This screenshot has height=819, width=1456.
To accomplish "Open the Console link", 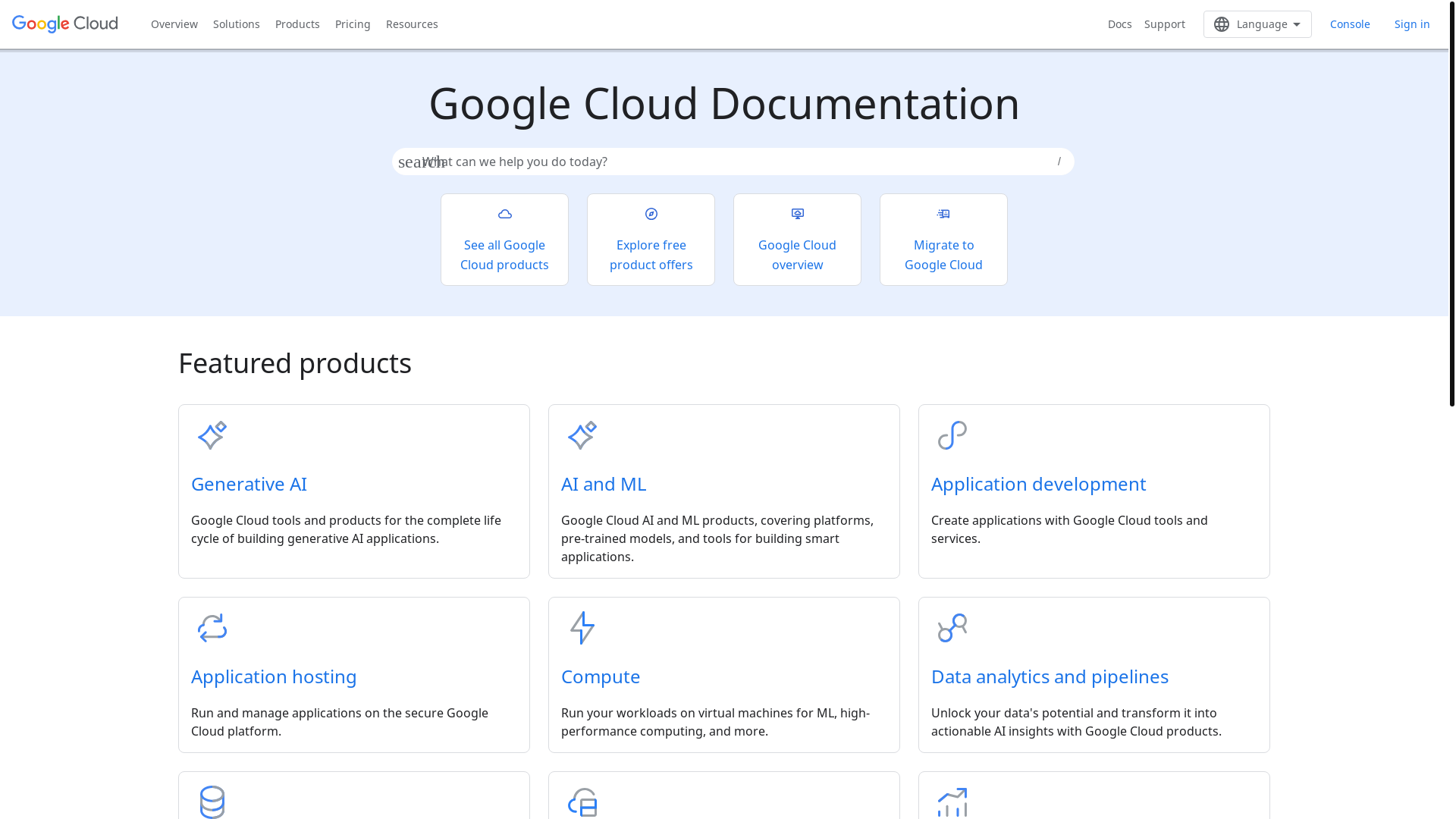I will pos(1350,24).
